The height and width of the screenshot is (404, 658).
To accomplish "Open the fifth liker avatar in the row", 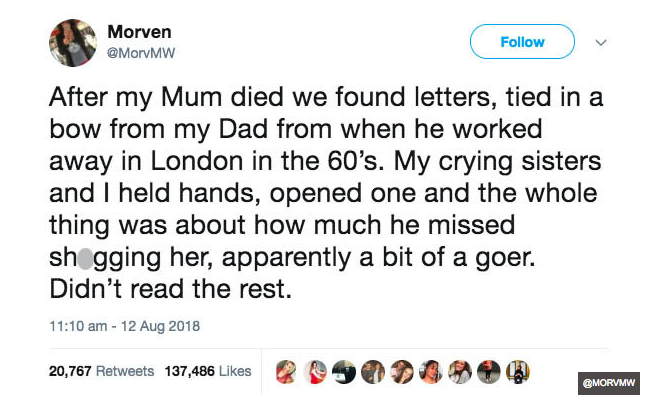I will pyautogui.click(x=401, y=371).
